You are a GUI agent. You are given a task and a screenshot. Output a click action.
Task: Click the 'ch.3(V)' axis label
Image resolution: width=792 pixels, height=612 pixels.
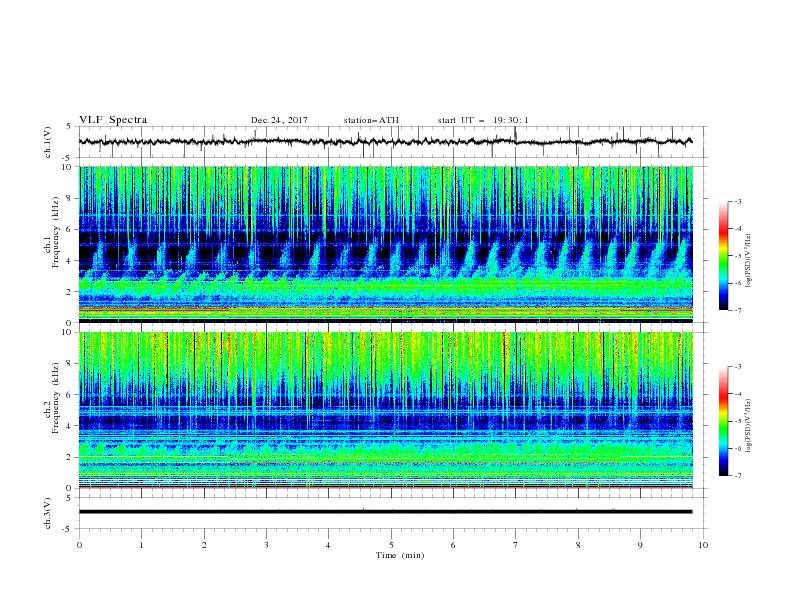[48, 513]
